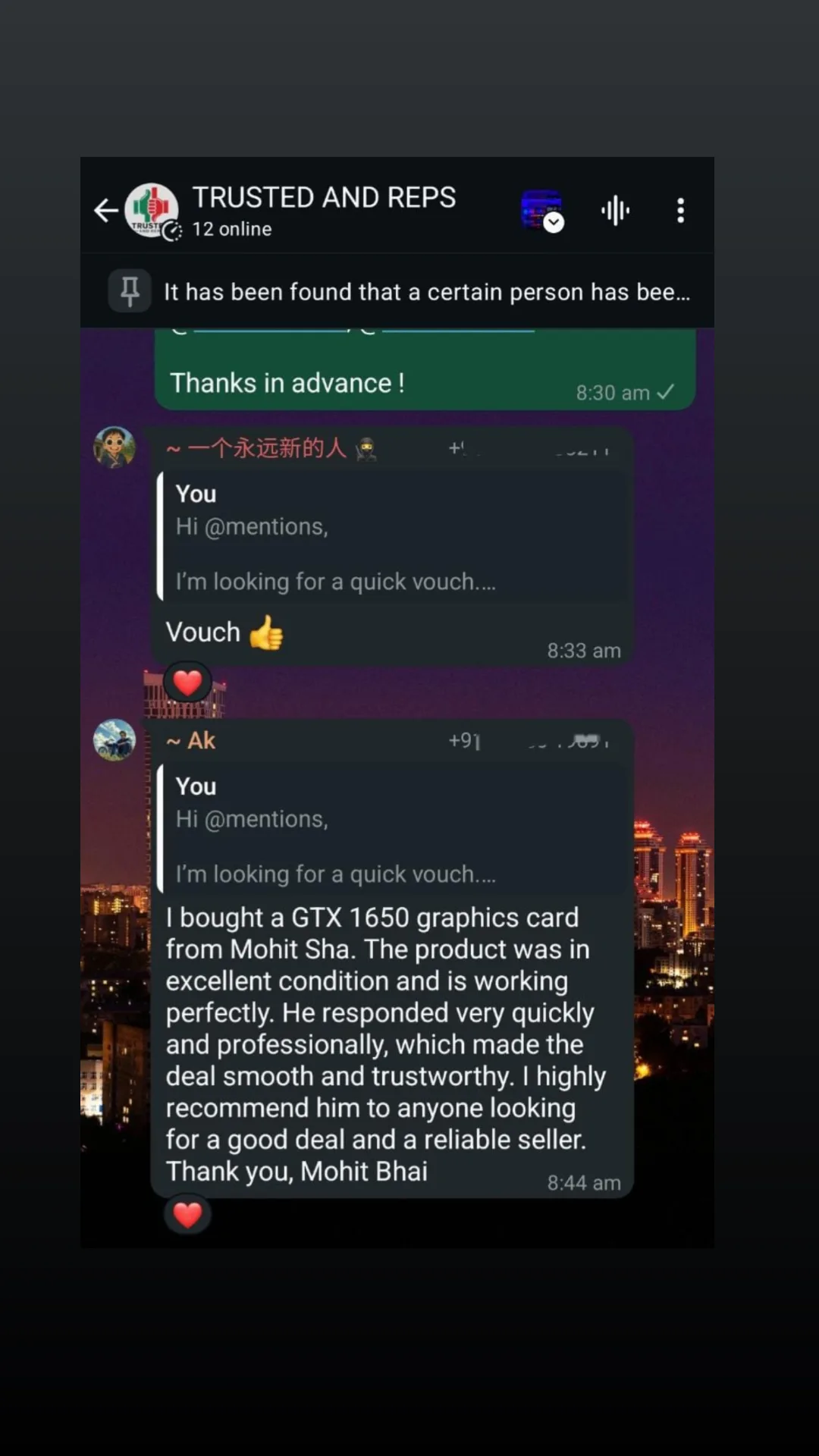Image resolution: width=819 pixels, height=1456 pixels.
Task: View the '12 online' member status
Action: [231, 229]
